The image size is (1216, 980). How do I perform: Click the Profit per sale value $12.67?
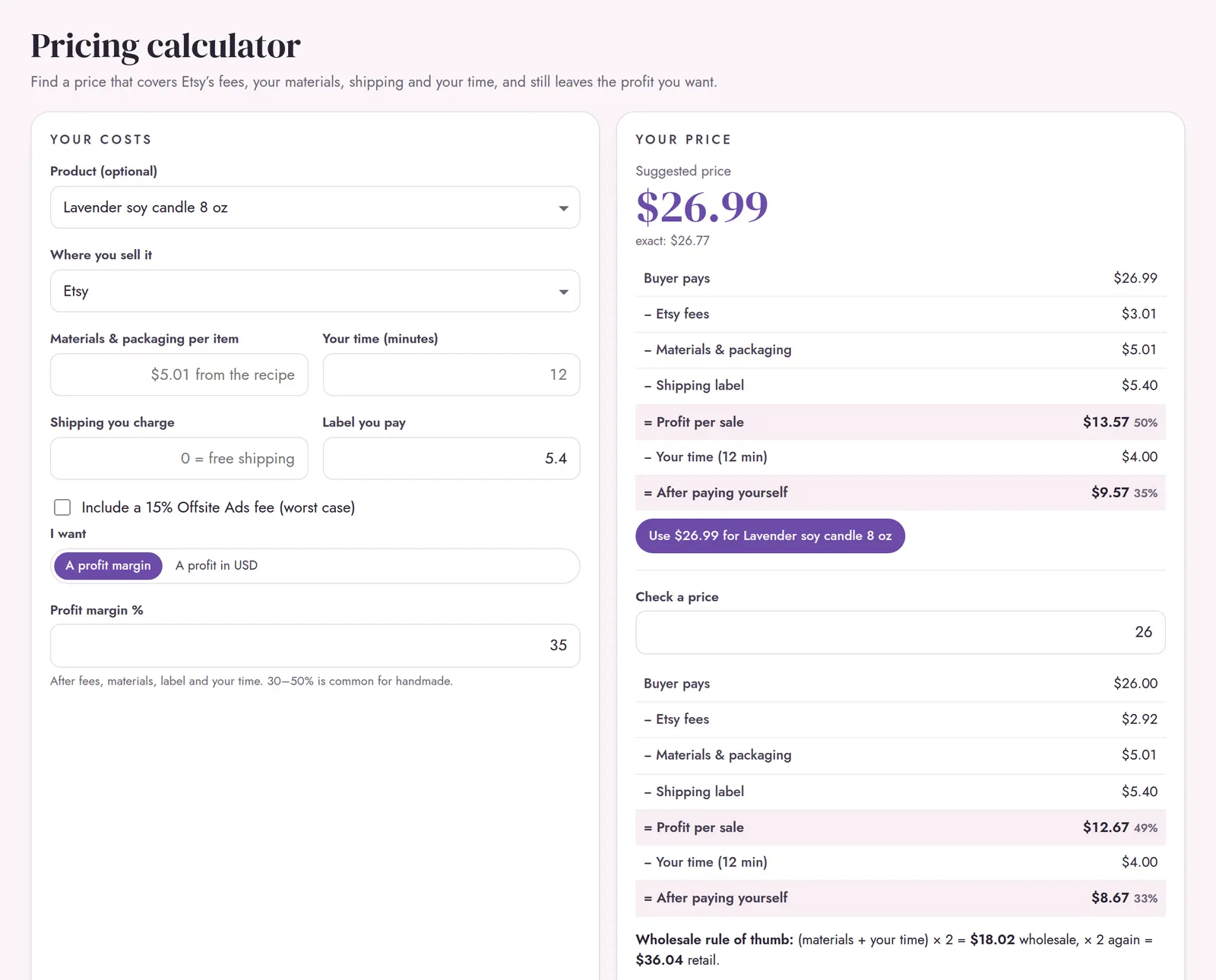point(1106,827)
